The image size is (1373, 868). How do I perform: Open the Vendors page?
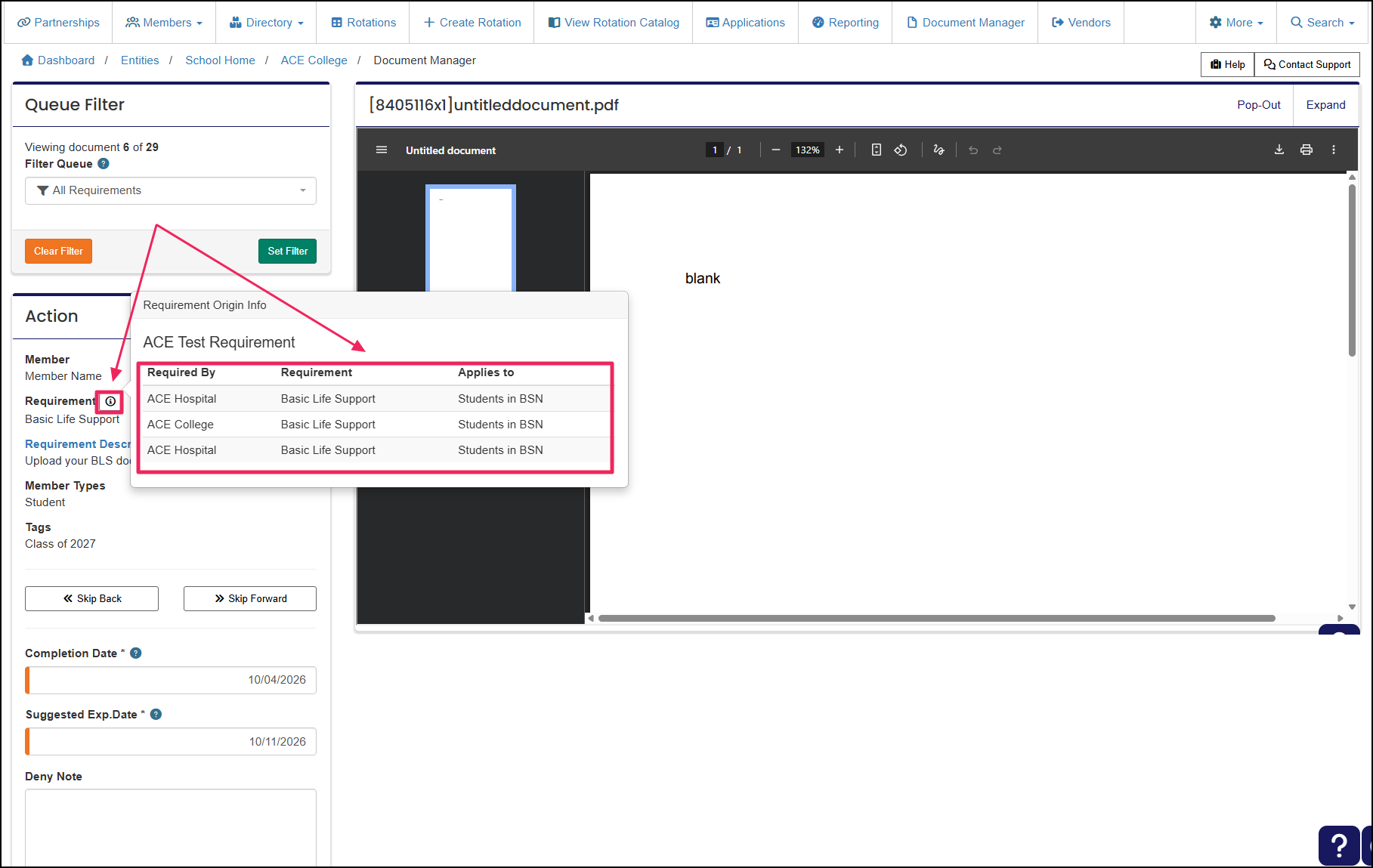1081,23
